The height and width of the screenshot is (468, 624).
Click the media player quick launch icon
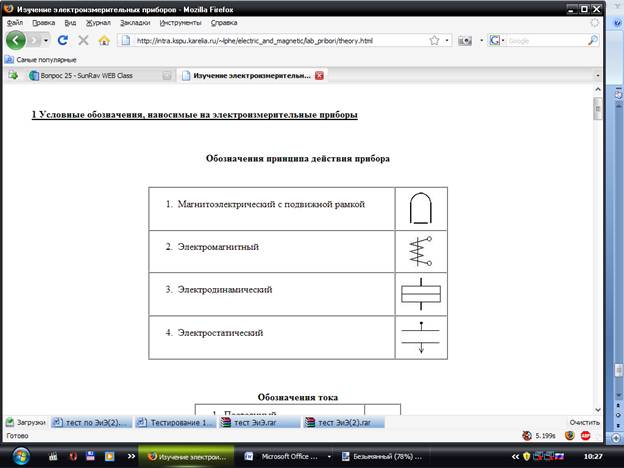click(x=109, y=456)
